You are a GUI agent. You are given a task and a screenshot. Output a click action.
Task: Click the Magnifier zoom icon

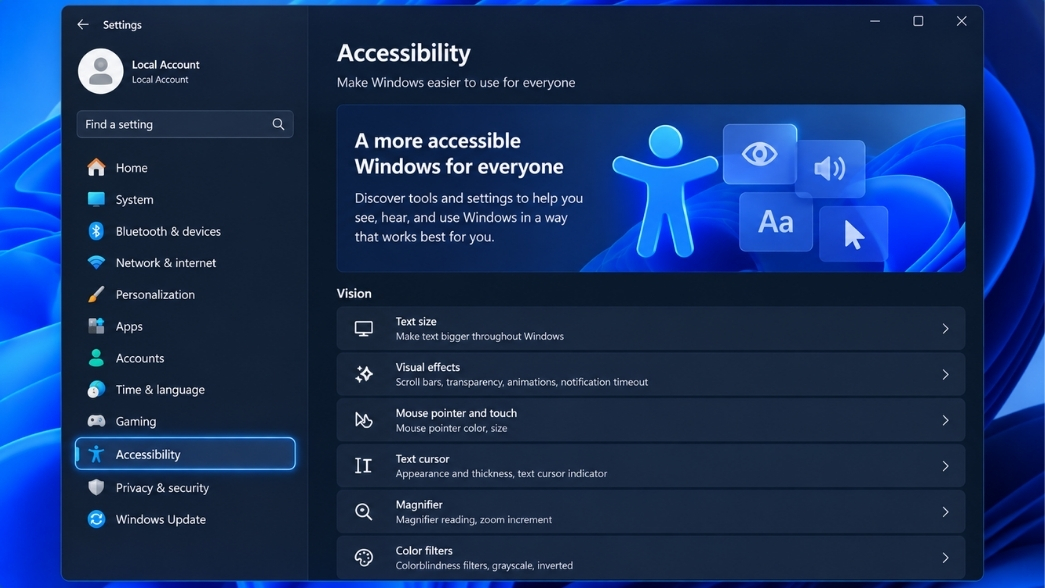point(363,512)
